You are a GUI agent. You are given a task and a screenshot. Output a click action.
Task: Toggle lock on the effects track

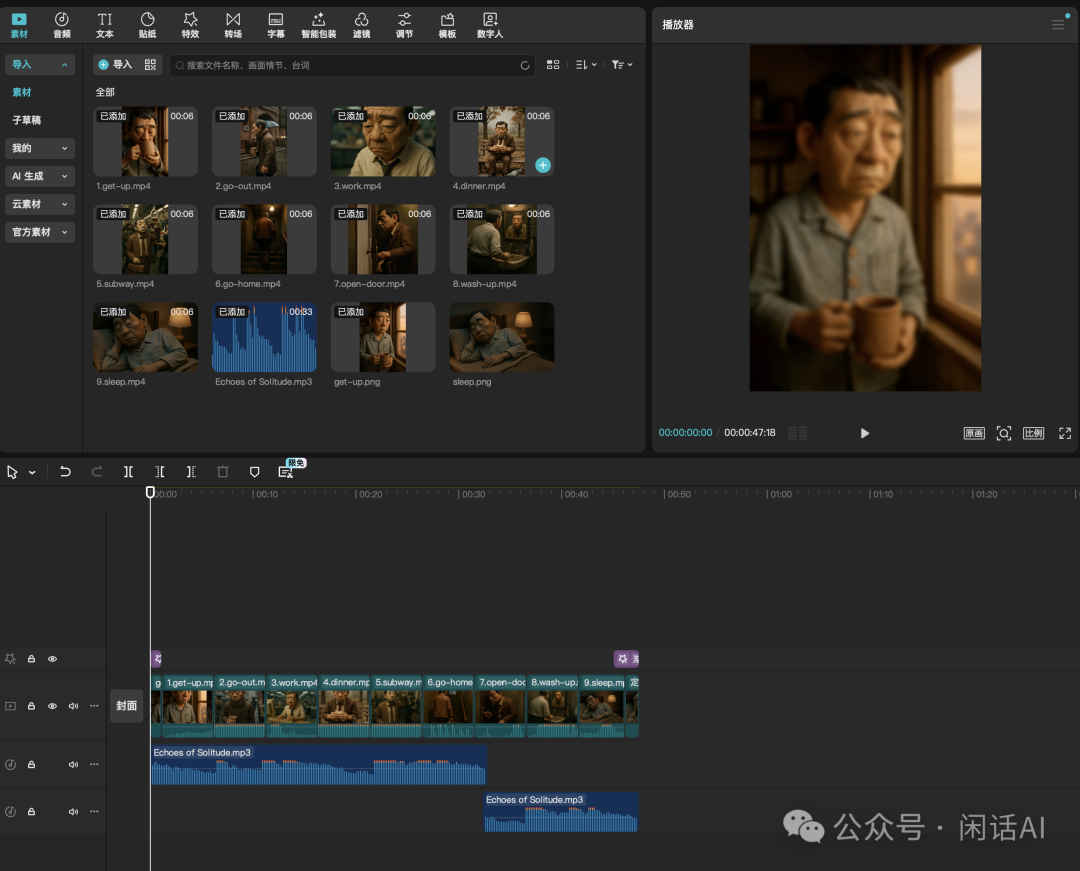tap(31, 659)
